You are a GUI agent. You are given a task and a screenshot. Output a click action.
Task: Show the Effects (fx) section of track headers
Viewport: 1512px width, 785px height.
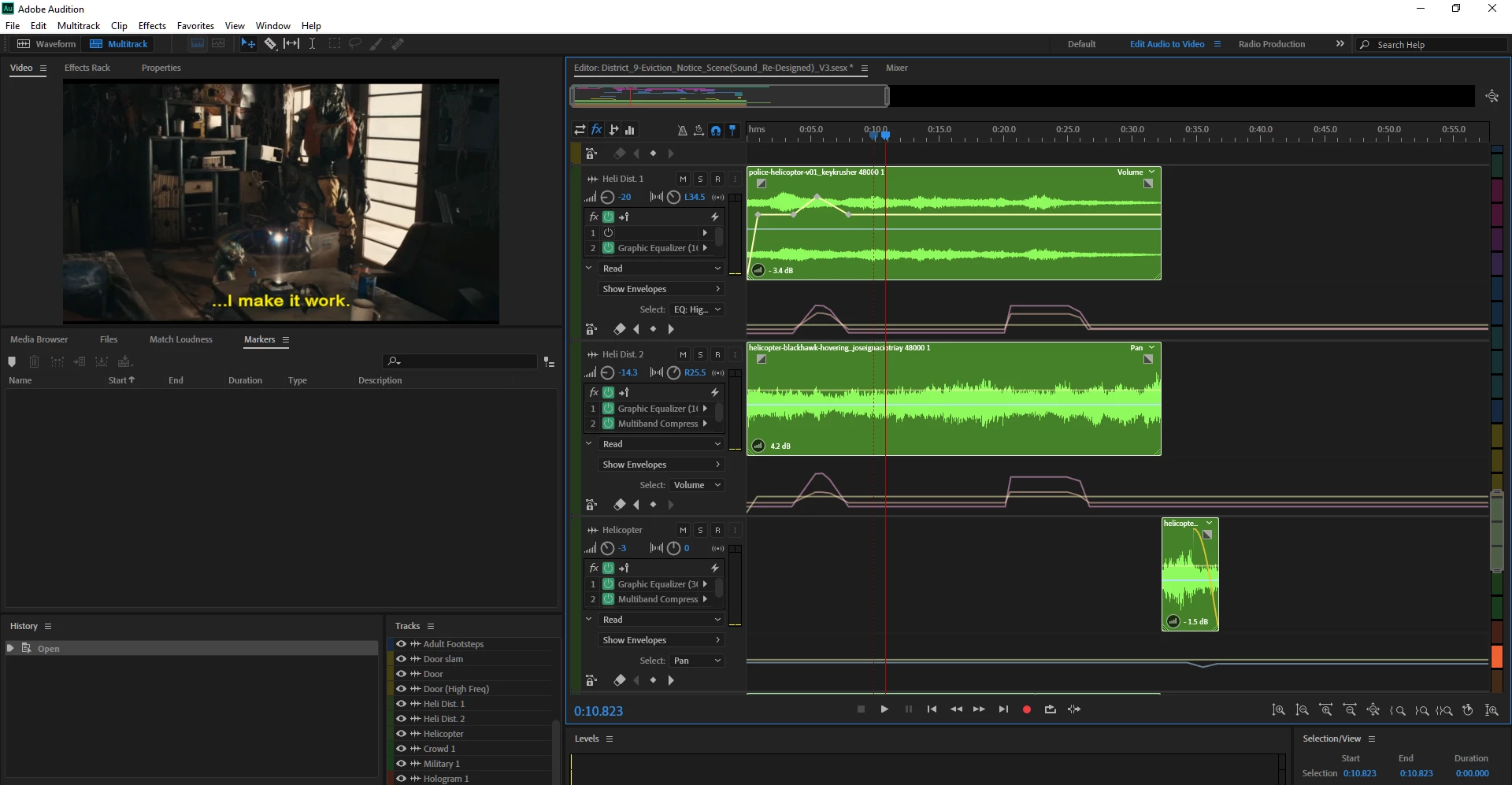597,130
